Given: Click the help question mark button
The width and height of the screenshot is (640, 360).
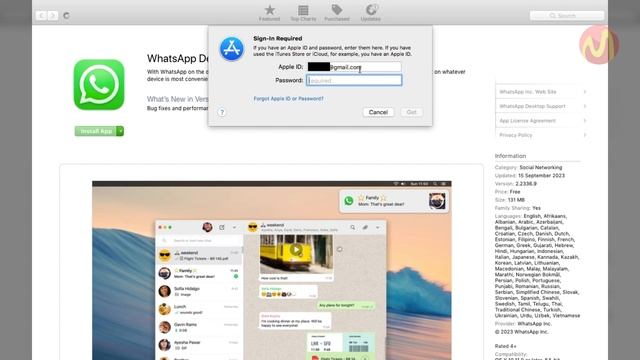Looking at the screenshot, I should [222, 112].
